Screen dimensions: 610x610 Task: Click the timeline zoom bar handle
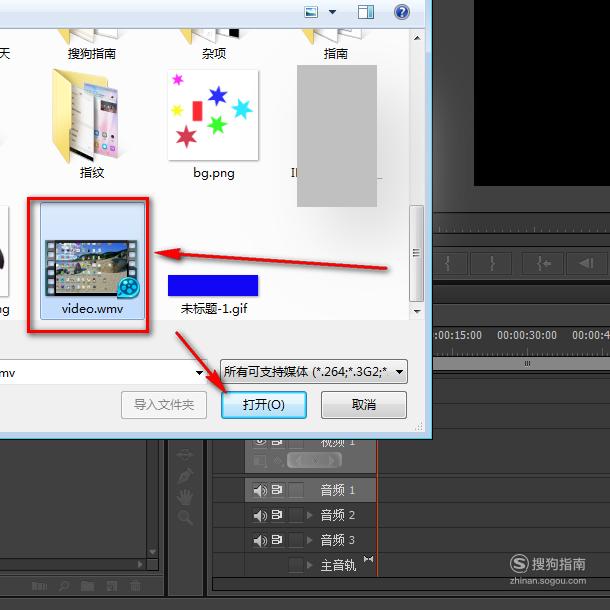pyautogui.click(x=527, y=364)
